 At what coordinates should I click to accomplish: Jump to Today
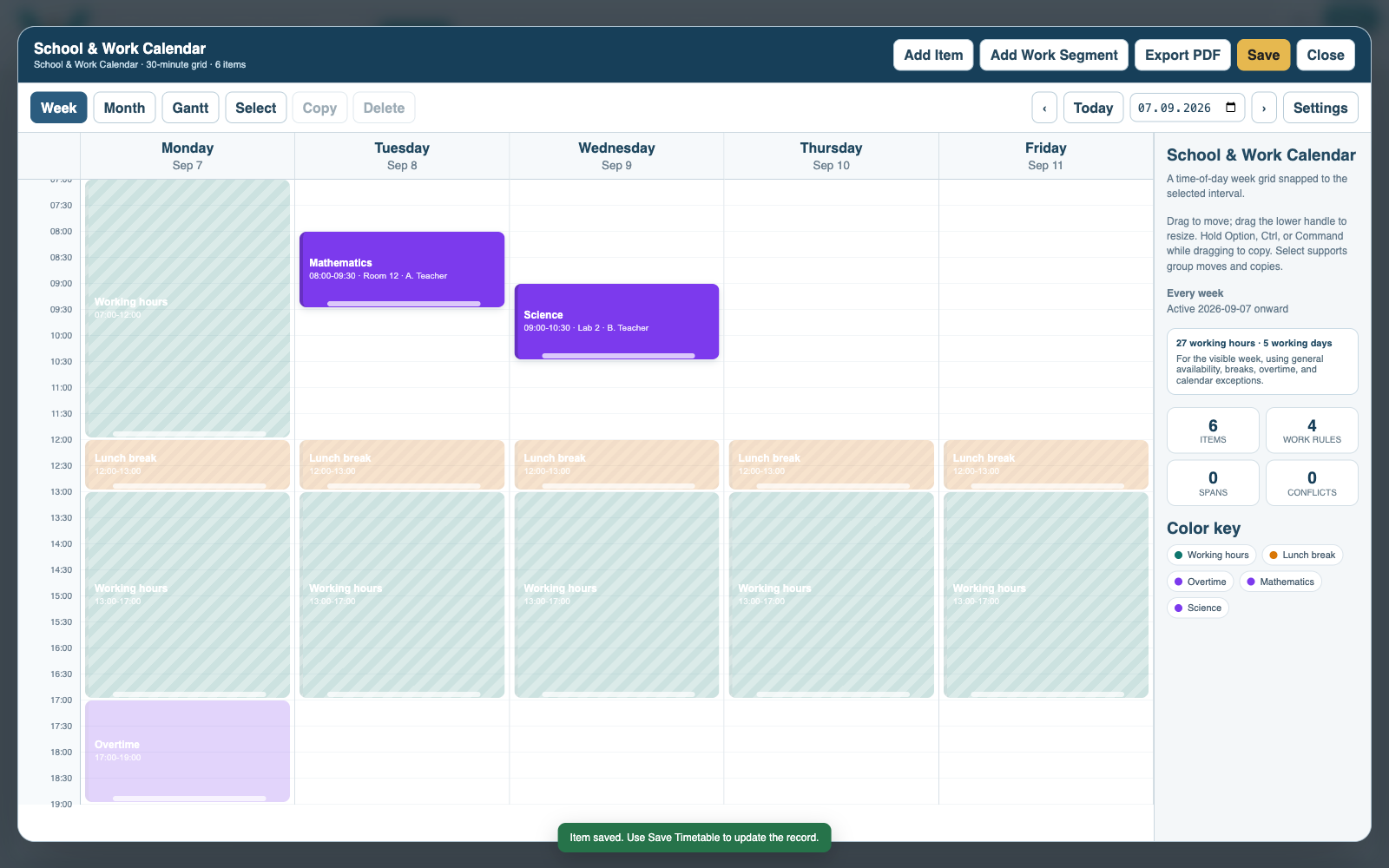tap(1093, 108)
